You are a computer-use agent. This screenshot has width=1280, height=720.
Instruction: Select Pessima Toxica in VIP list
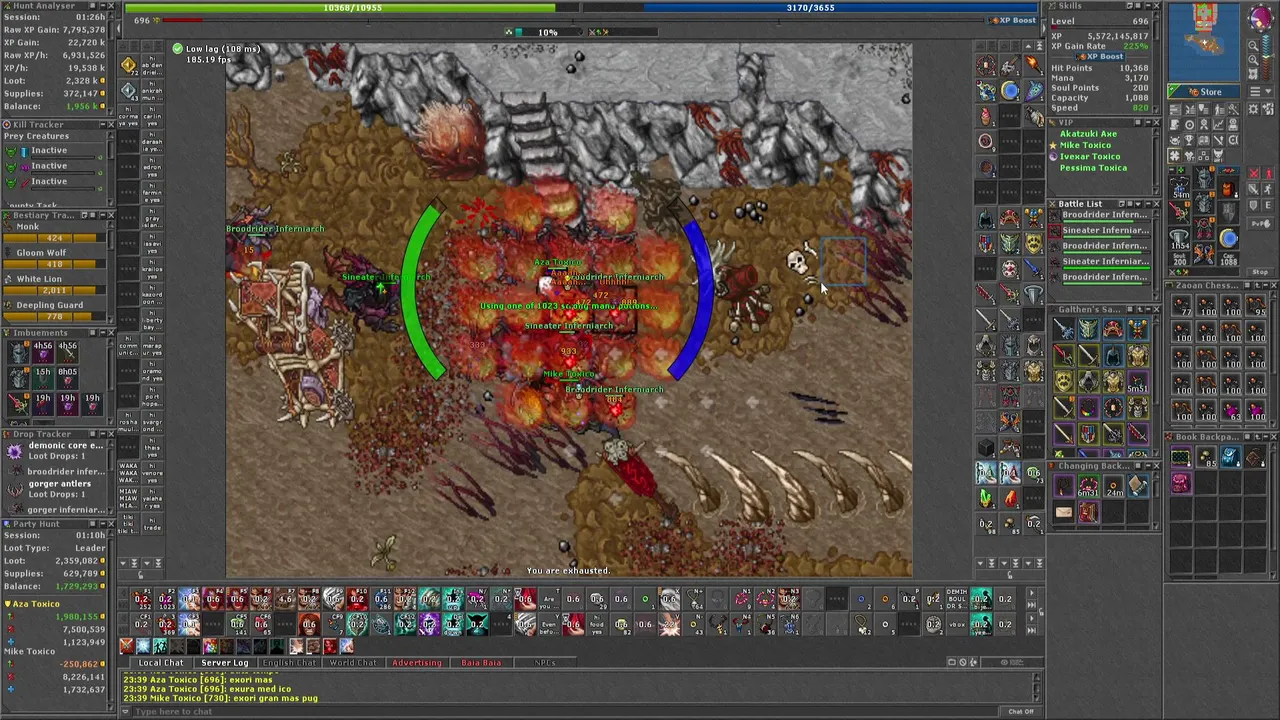click(1093, 168)
